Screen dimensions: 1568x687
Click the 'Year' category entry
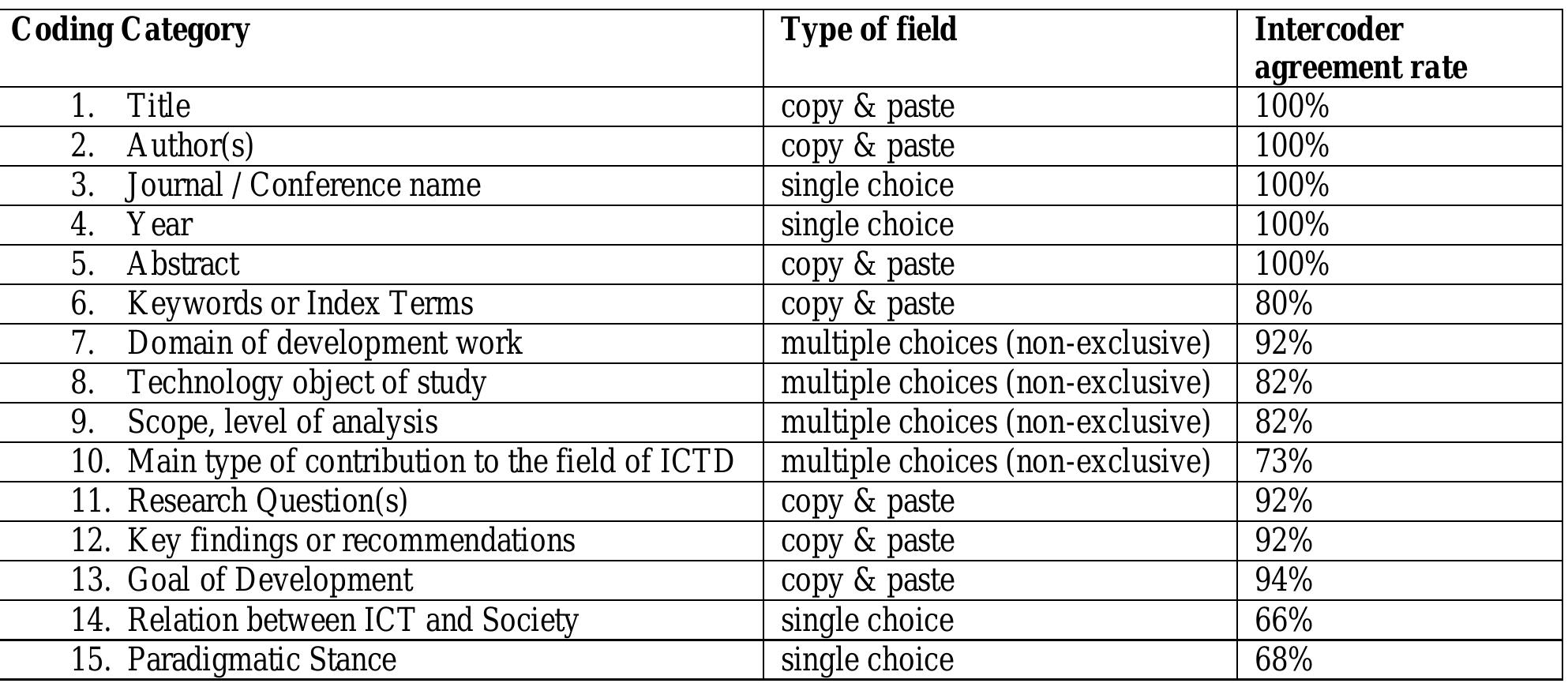(x=159, y=225)
